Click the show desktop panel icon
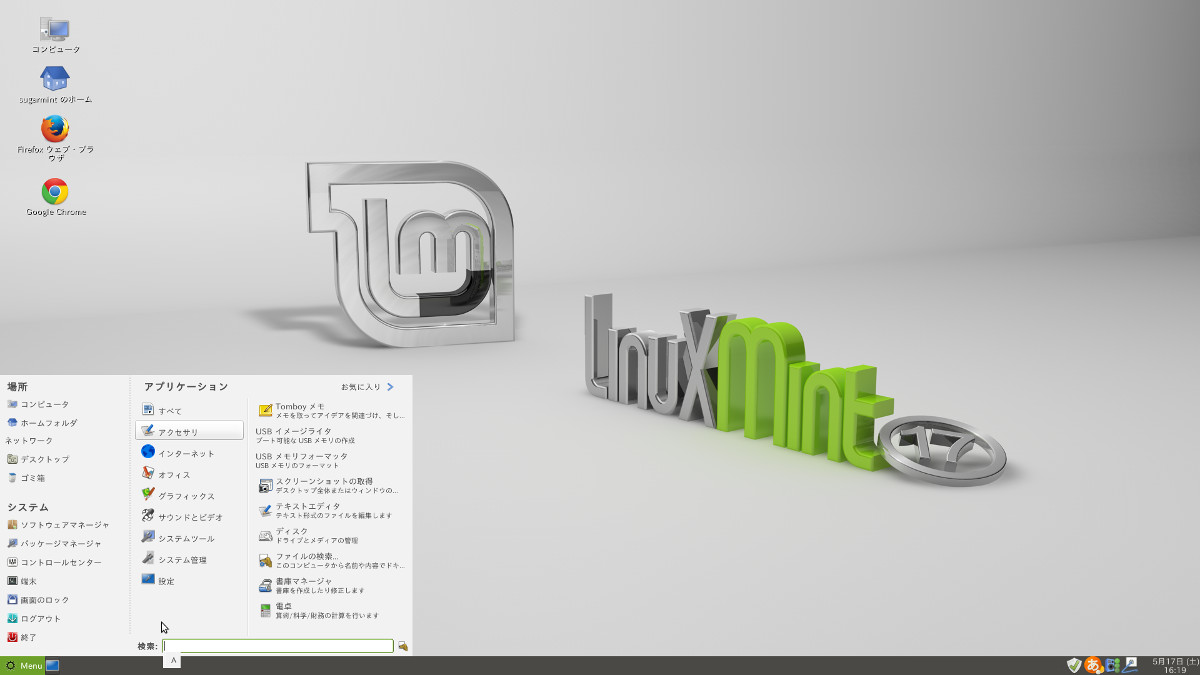Screen dimensions: 1200x675 (53, 665)
